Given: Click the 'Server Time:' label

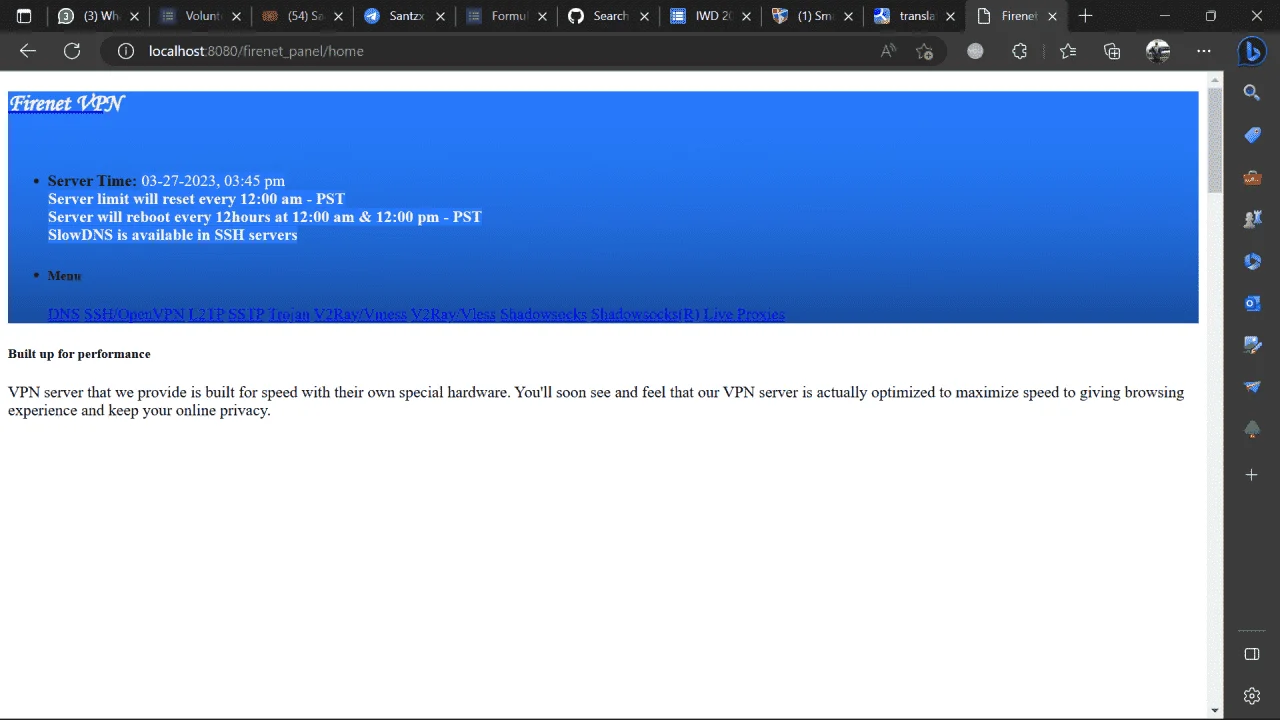Looking at the screenshot, I should point(92,181).
